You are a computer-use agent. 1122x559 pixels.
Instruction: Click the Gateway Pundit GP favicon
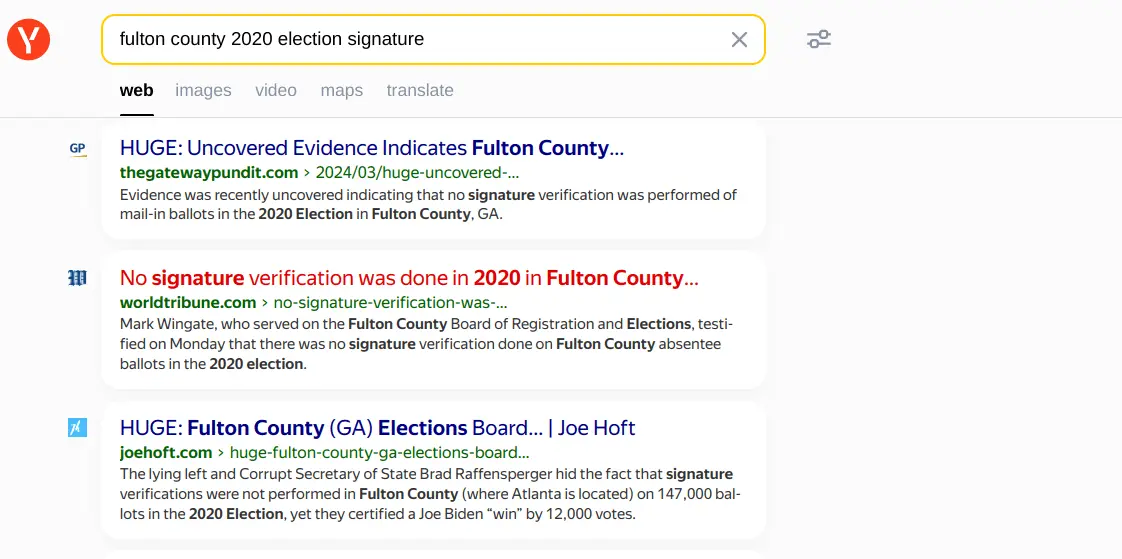pyautogui.click(x=78, y=149)
